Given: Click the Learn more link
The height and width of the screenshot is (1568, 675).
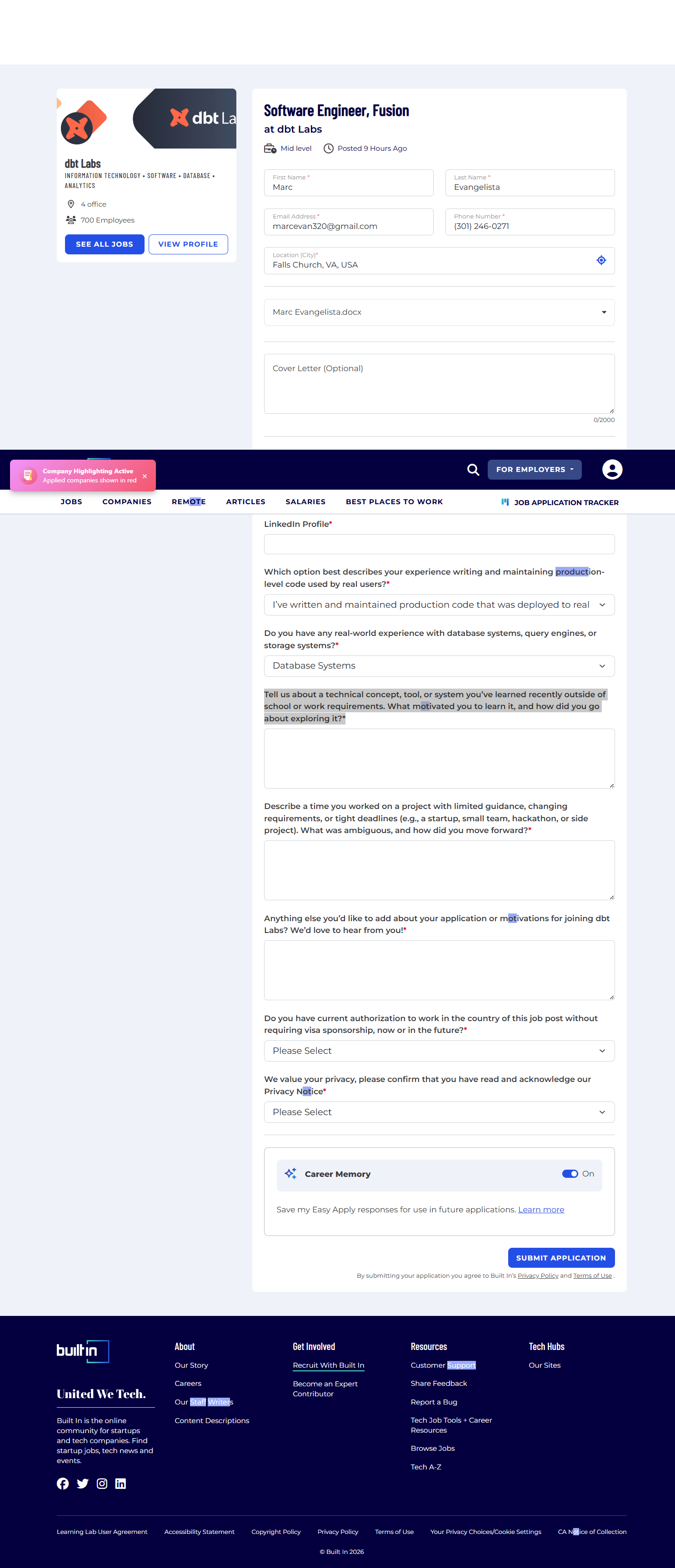Looking at the screenshot, I should (540, 1210).
